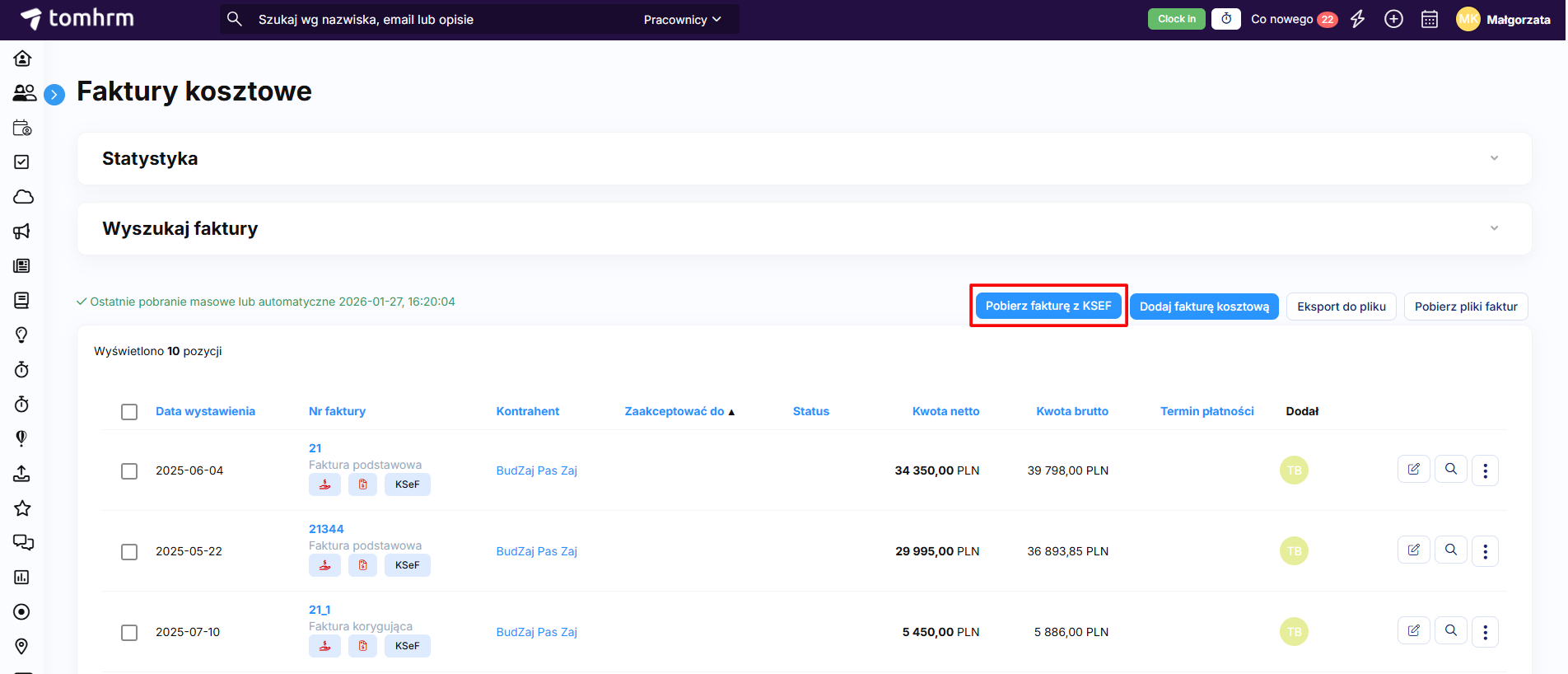Click the search field in the top bar
This screenshot has height=674, width=1568.
coord(436,20)
